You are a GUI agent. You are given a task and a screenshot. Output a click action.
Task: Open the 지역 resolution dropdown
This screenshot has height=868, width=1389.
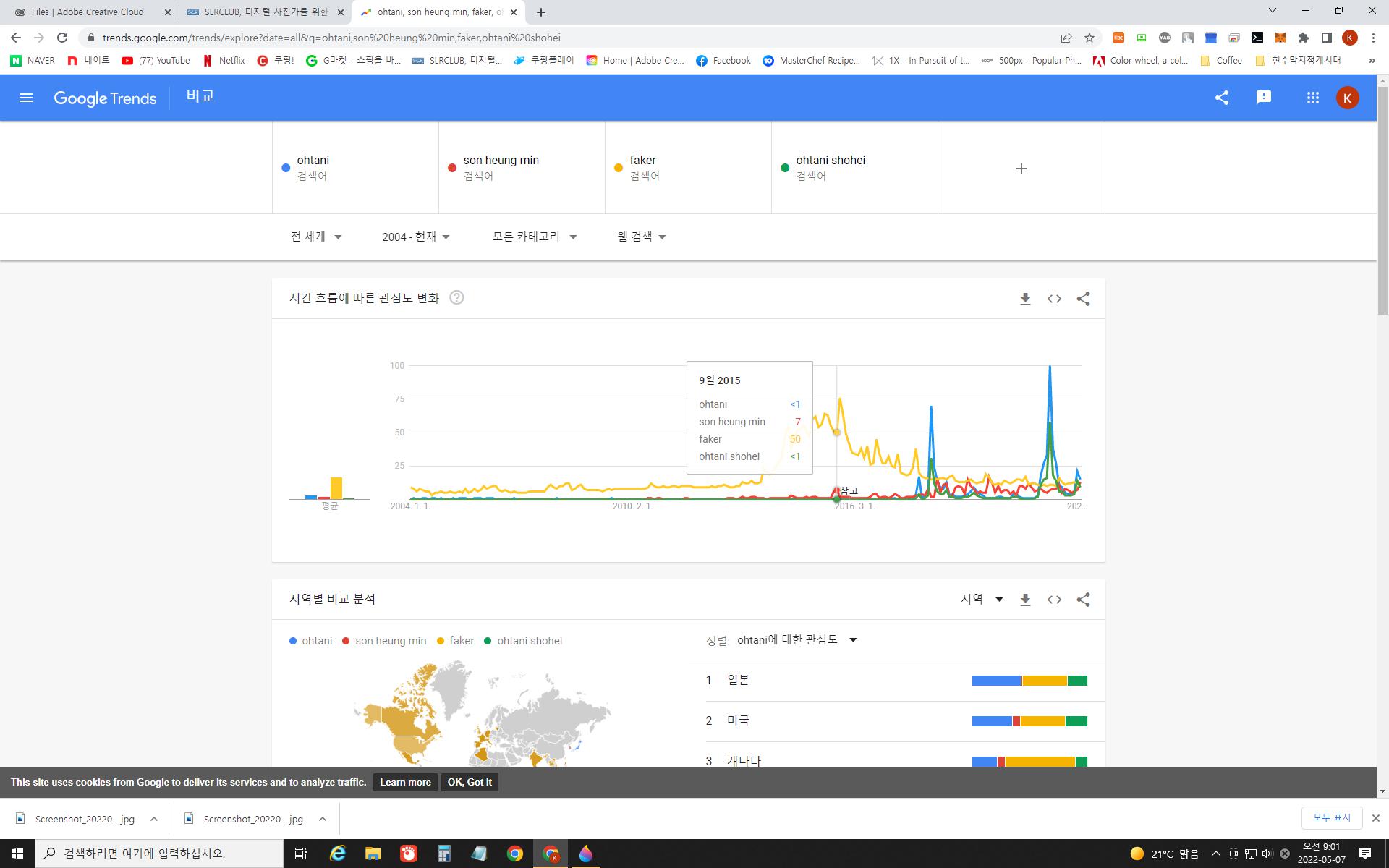coord(982,599)
